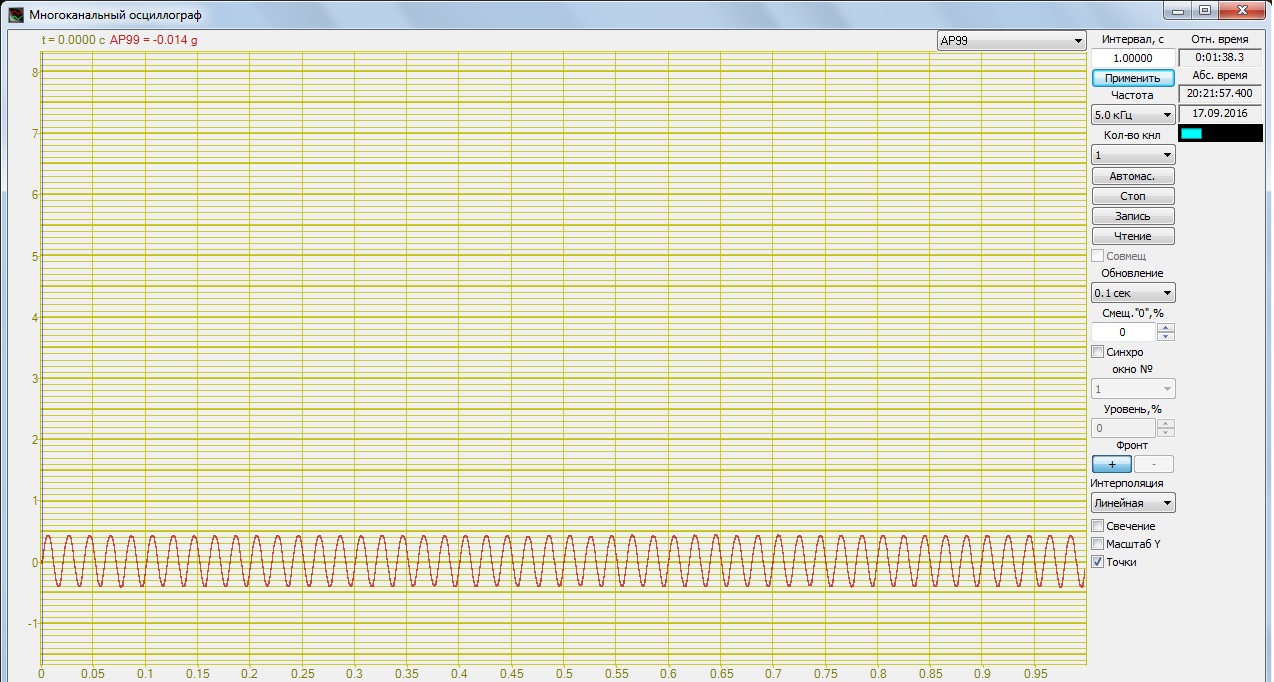1274x682 pixels.
Task: Decrease Смещ."0",% with the down arrow
Action: (1166, 336)
